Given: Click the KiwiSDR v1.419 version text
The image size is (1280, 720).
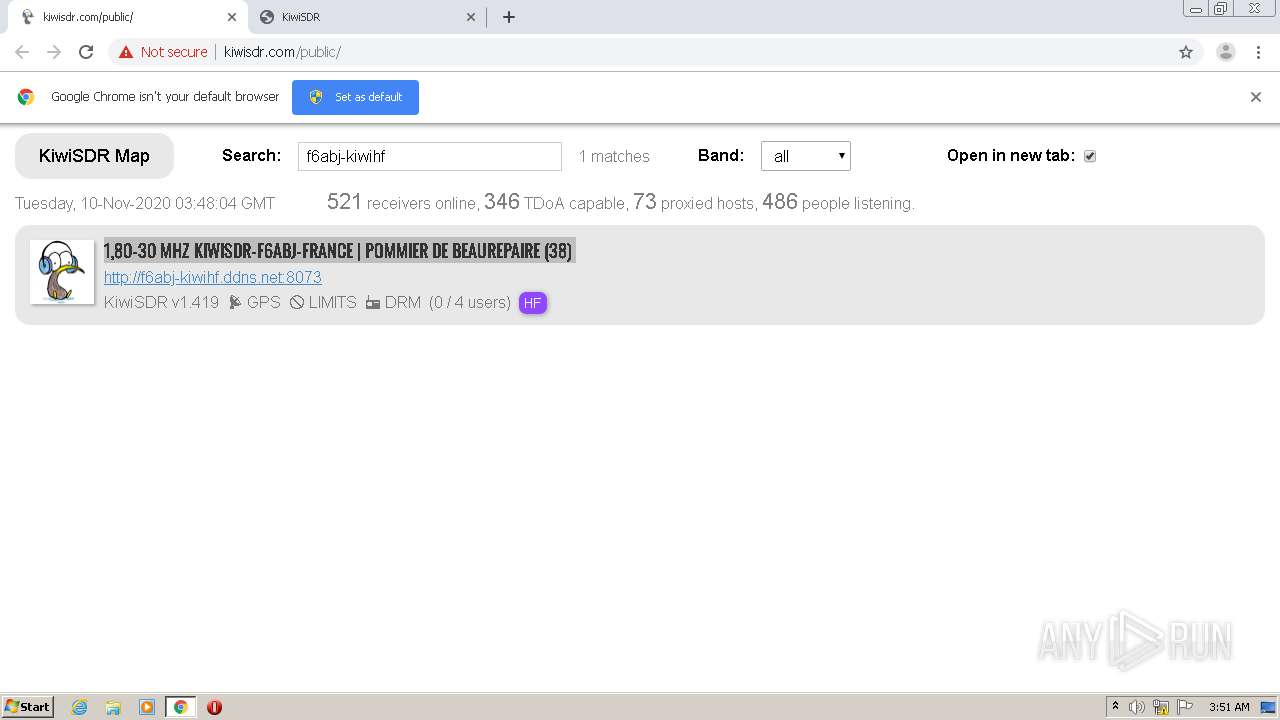Looking at the screenshot, I should 161,302.
